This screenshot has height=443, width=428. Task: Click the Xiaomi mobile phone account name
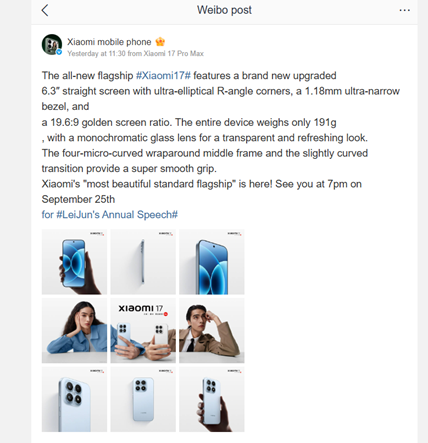pyautogui.click(x=109, y=42)
